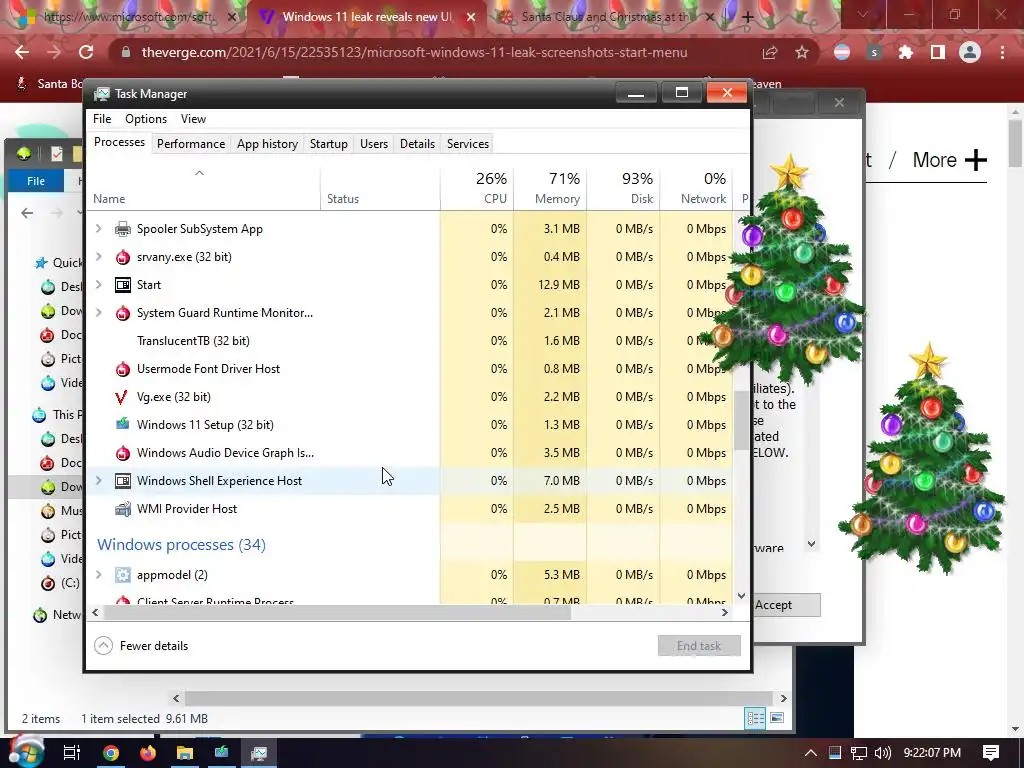Viewport: 1024px width, 768px height.
Task: Switch to the Startup tab
Action: coord(328,144)
